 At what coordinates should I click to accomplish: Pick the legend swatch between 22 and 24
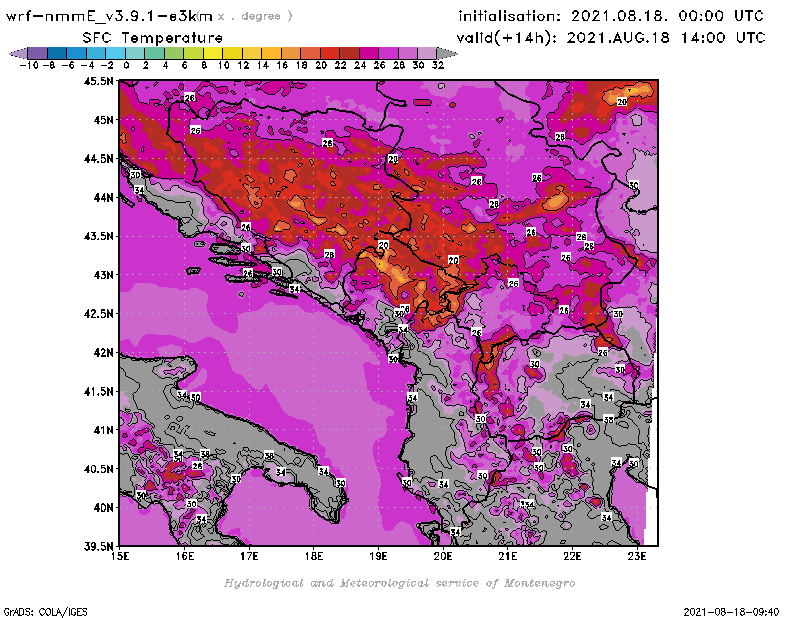[x=349, y=53]
